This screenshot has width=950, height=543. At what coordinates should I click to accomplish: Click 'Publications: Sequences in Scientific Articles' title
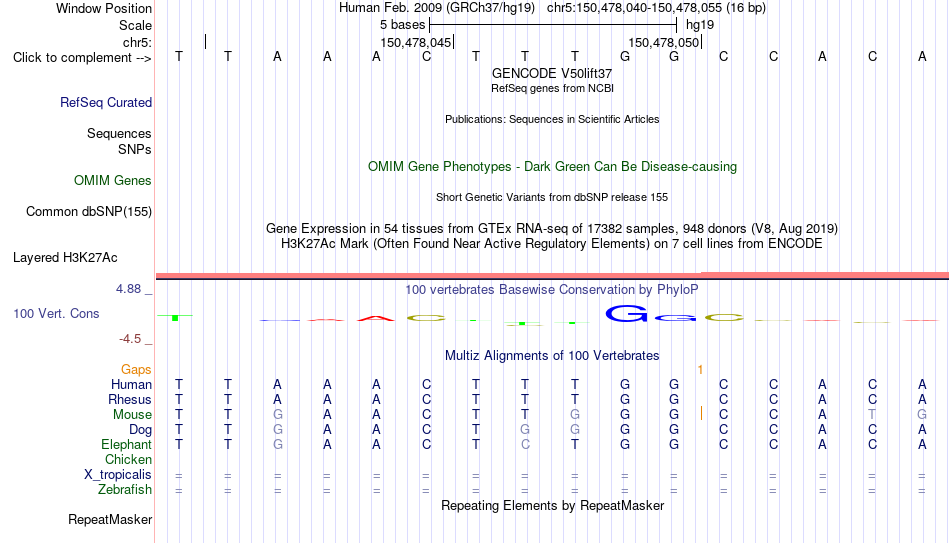(552, 119)
